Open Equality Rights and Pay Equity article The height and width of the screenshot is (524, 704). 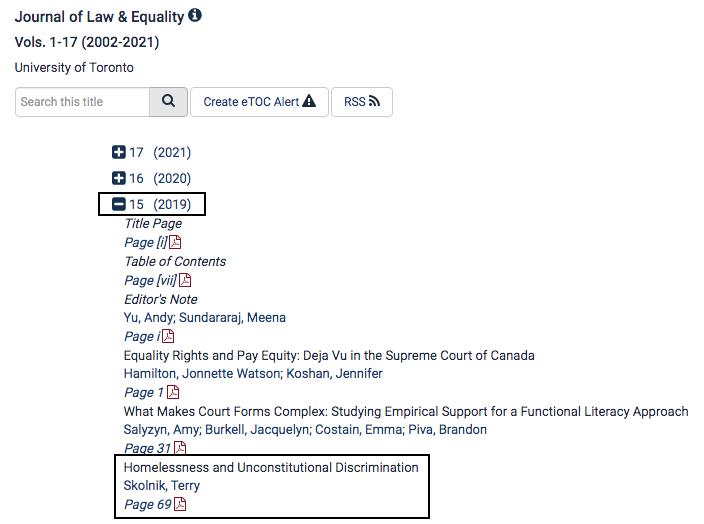point(329,356)
